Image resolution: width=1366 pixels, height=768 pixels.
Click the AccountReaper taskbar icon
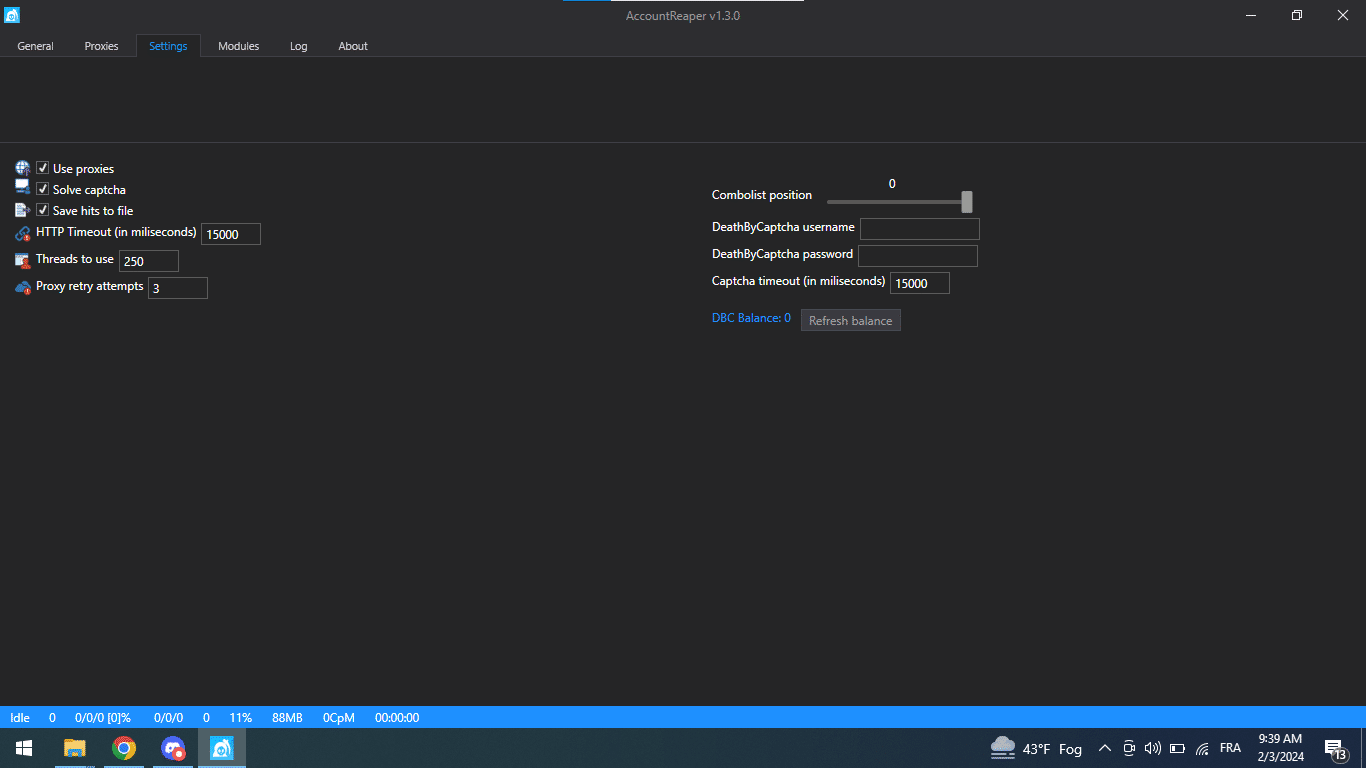pyautogui.click(x=222, y=748)
